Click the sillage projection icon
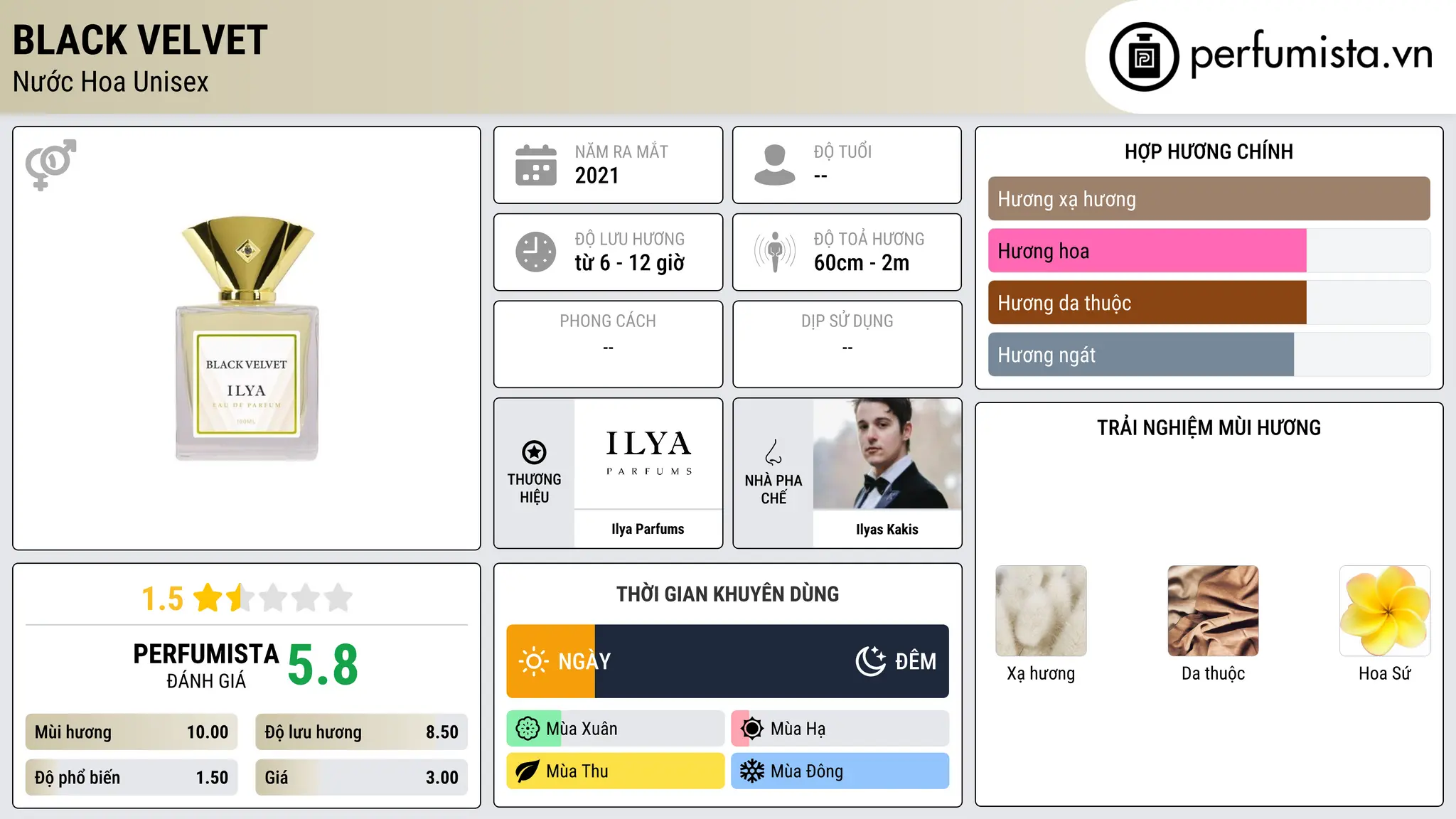Viewport: 1456px width, 819px height. point(775,252)
